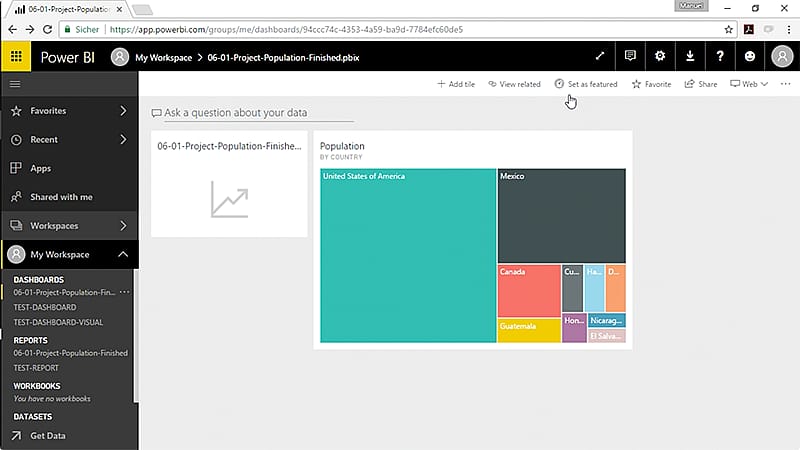Click Share dashboard button

(x=701, y=84)
